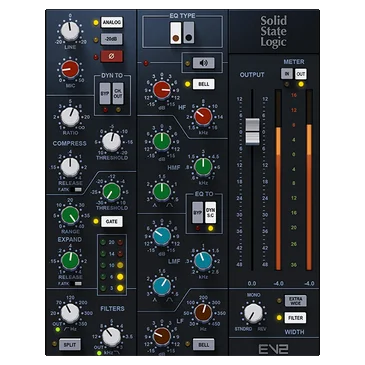Click the gain reduction LED meter
Viewport: 365px width, 365px height.
point(112,265)
